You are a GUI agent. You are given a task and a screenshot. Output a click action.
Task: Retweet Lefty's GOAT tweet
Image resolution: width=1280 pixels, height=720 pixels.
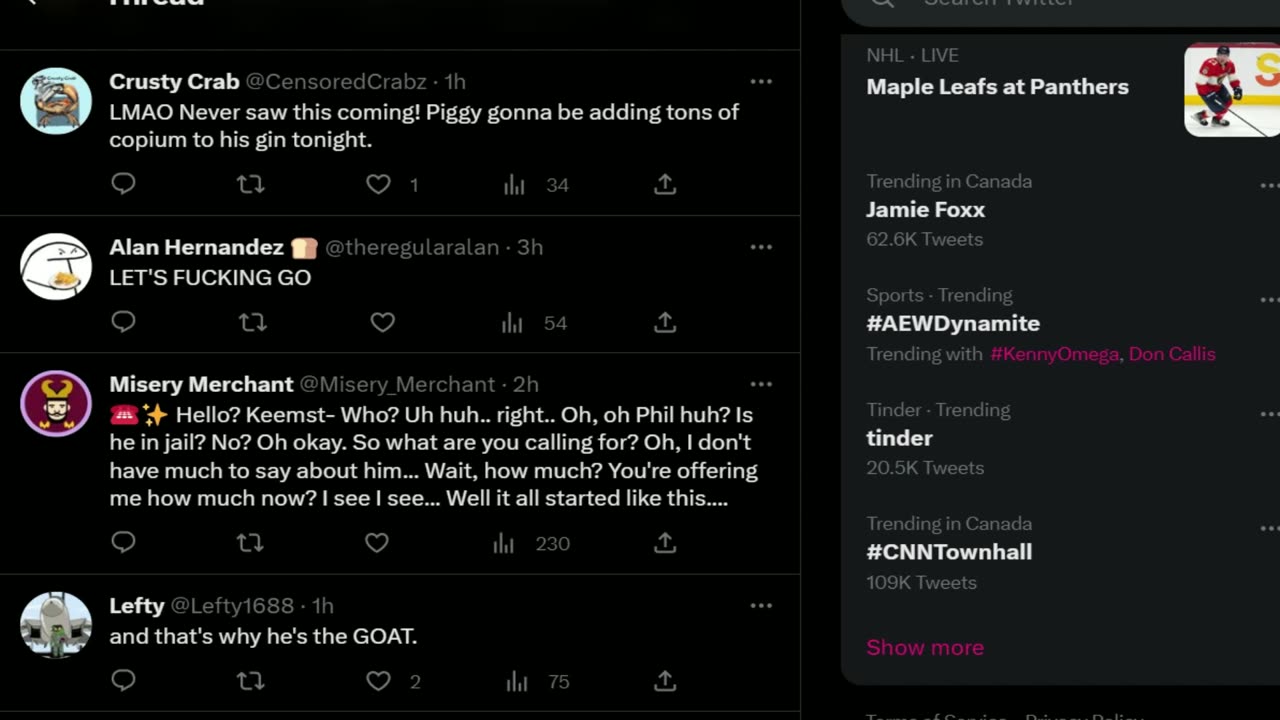point(250,681)
